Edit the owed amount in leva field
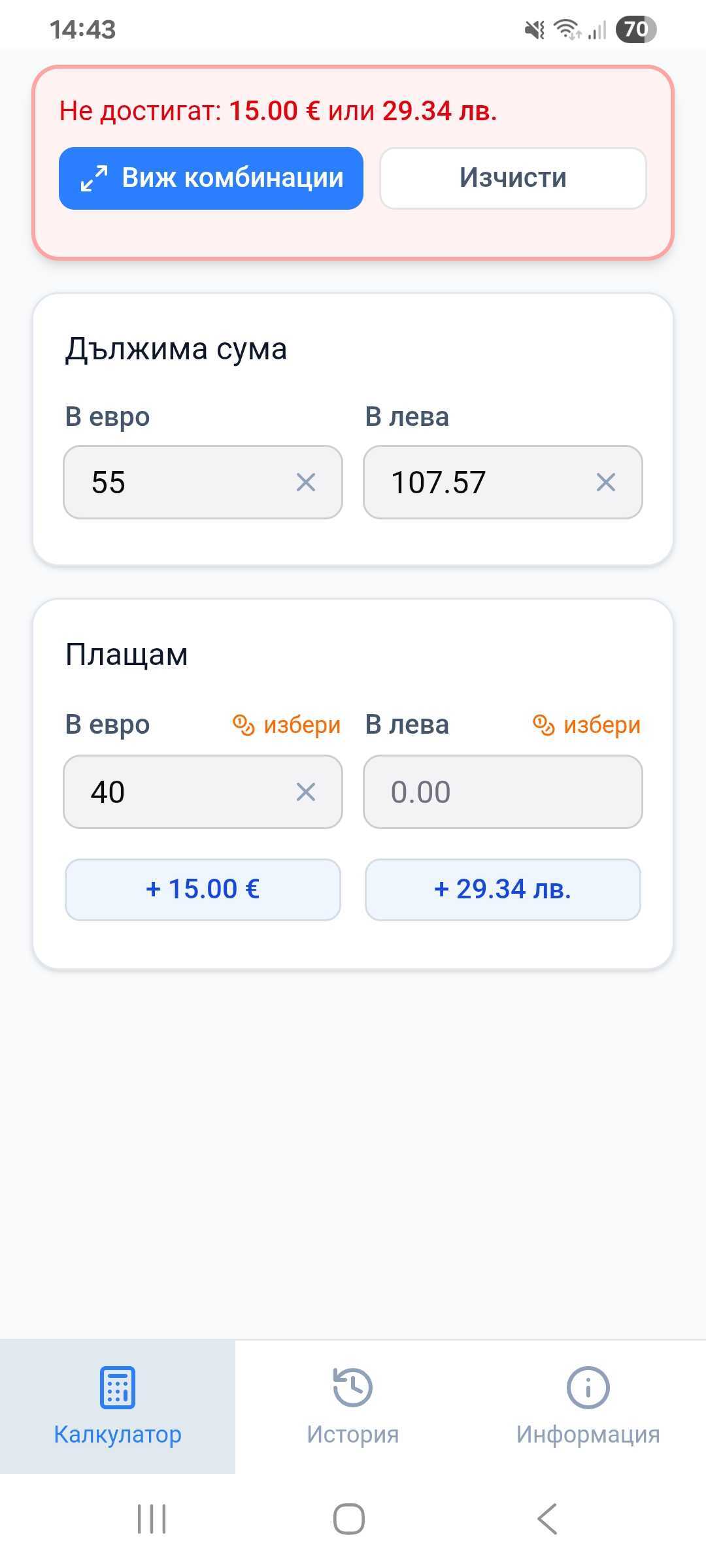Screen dimensions: 706x1568 point(477,483)
